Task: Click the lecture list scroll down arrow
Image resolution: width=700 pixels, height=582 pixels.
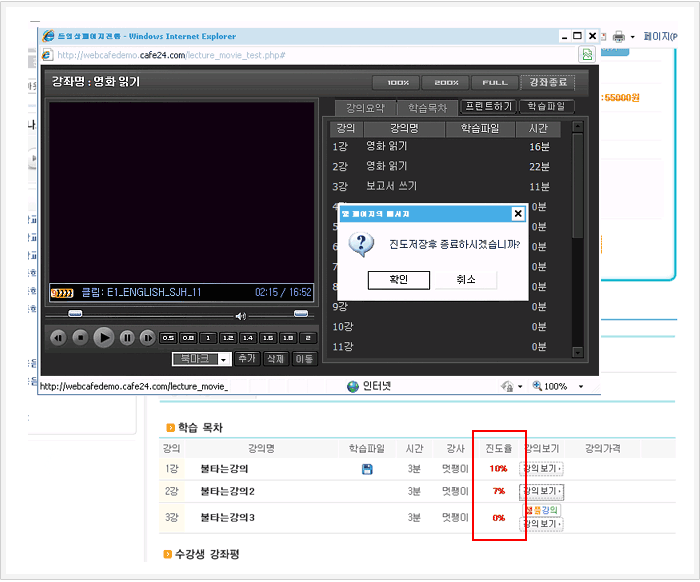Action: [x=578, y=353]
